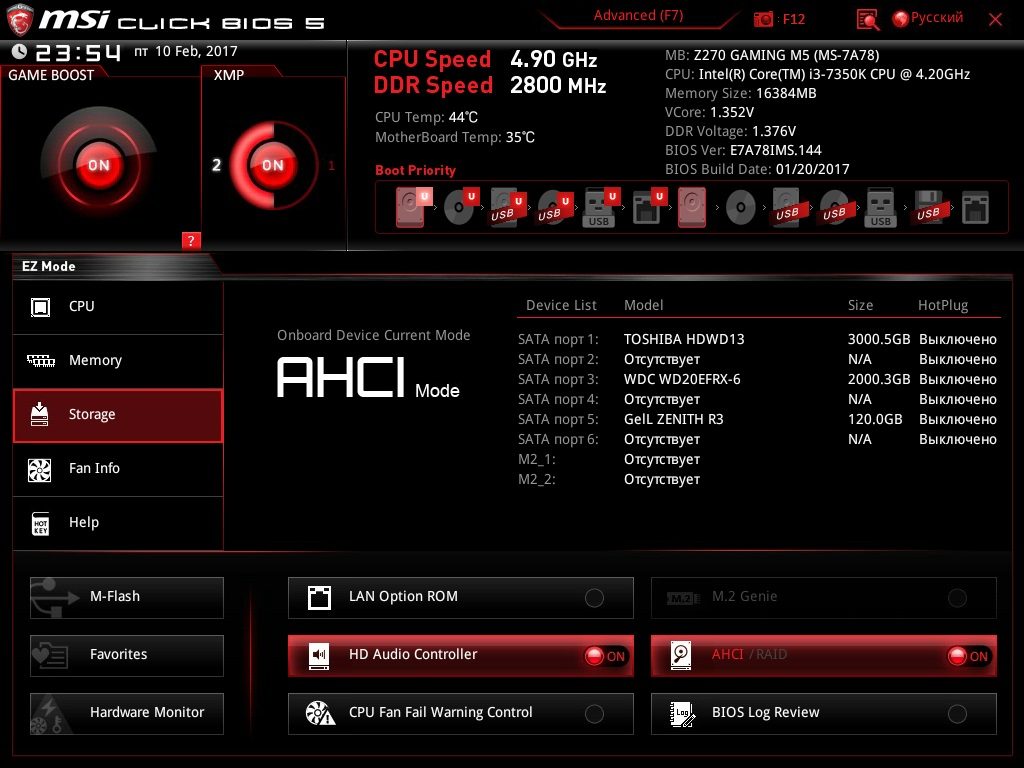This screenshot has height=768, width=1024.
Task: Select the legacy USB hard disk boot icon
Action: [x=787, y=207]
